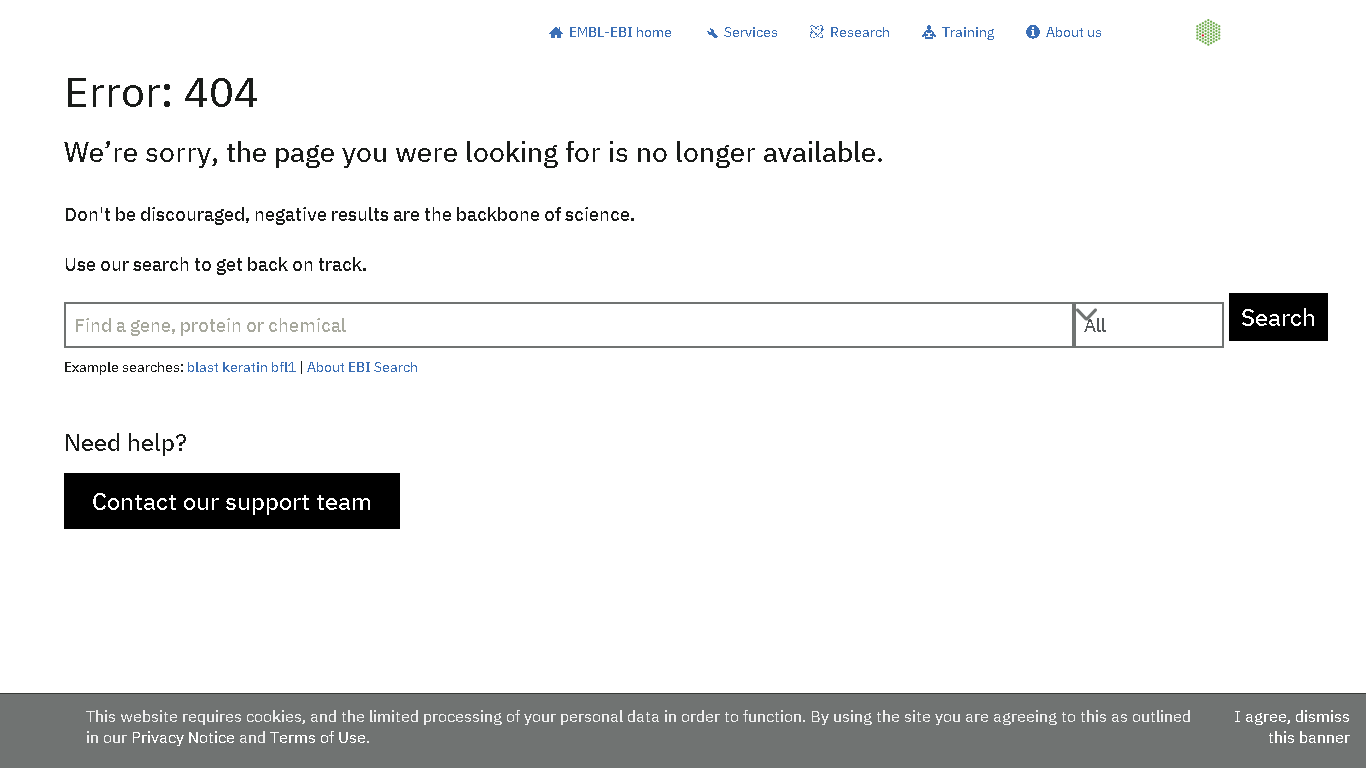1366x768 pixels.
Task: Open the About EBI Search link
Action: click(x=362, y=367)
